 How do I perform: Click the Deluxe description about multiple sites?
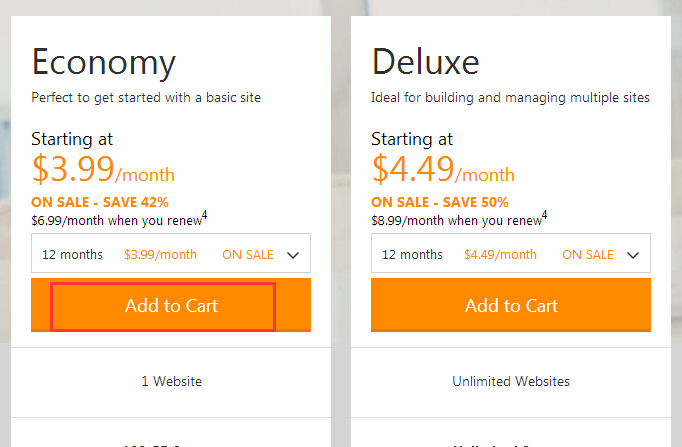point(510,98)
